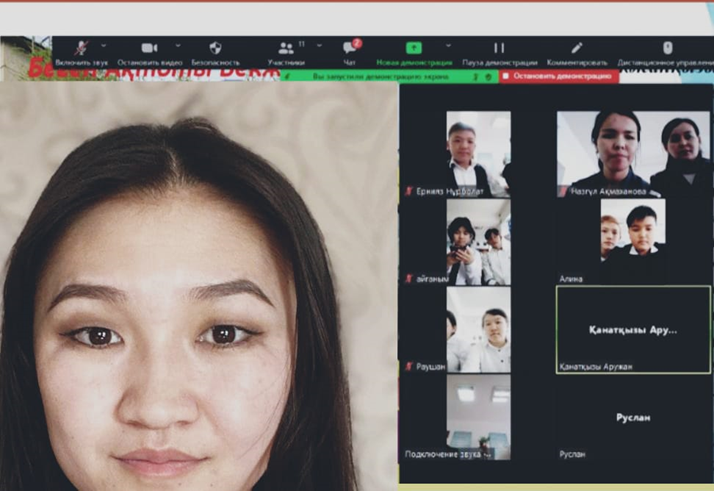Click the muted mic icon beside Назгүл Ақмазанова
Image resolution: width=714 pixels, height=491 pixels.
pos(563,191)
